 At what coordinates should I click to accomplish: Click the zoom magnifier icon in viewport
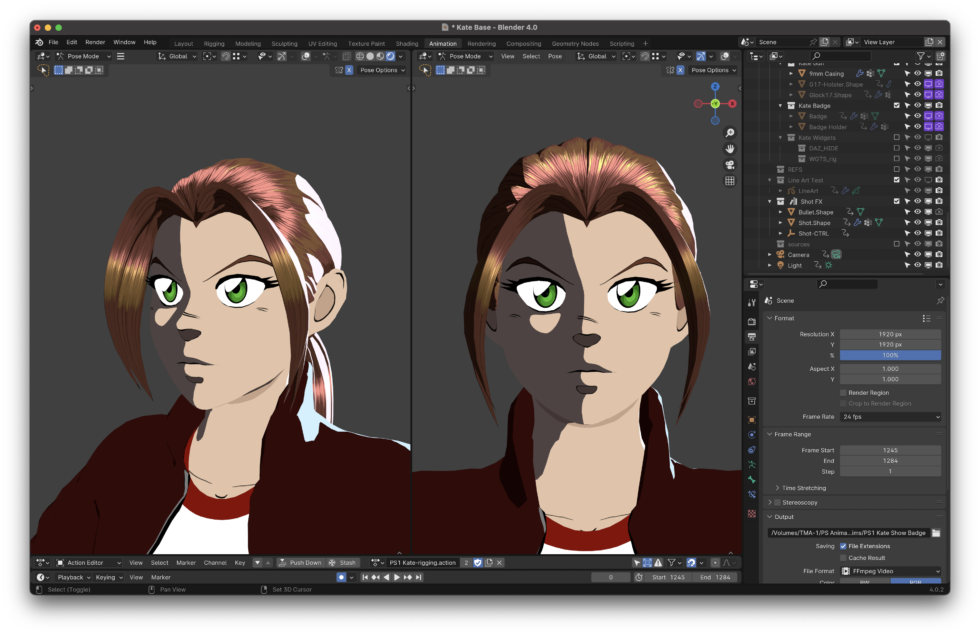[730, 133]
